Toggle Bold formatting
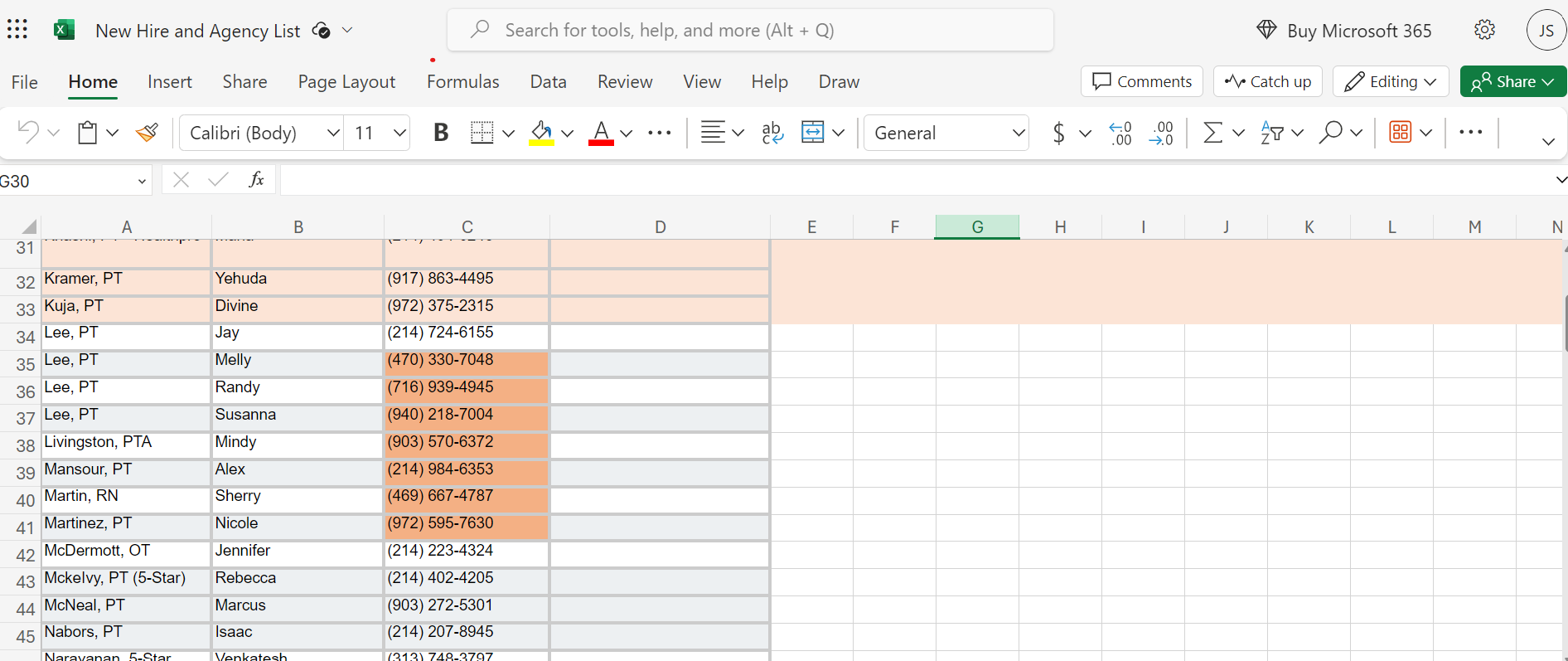This screenshot has height=661, width=1568. click(x=441, y=133)
